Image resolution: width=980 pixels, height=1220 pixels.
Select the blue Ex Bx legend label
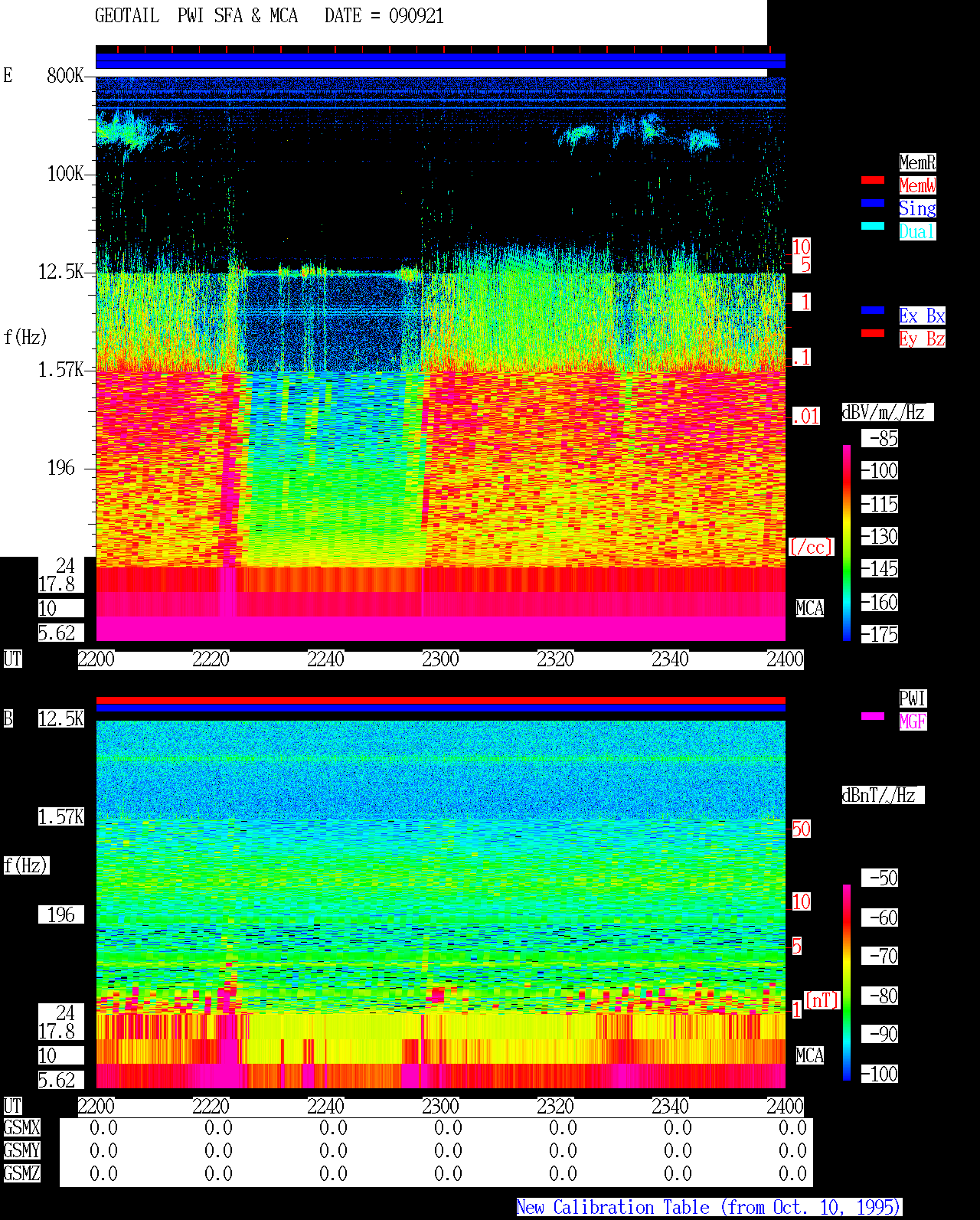coord(922,316)
